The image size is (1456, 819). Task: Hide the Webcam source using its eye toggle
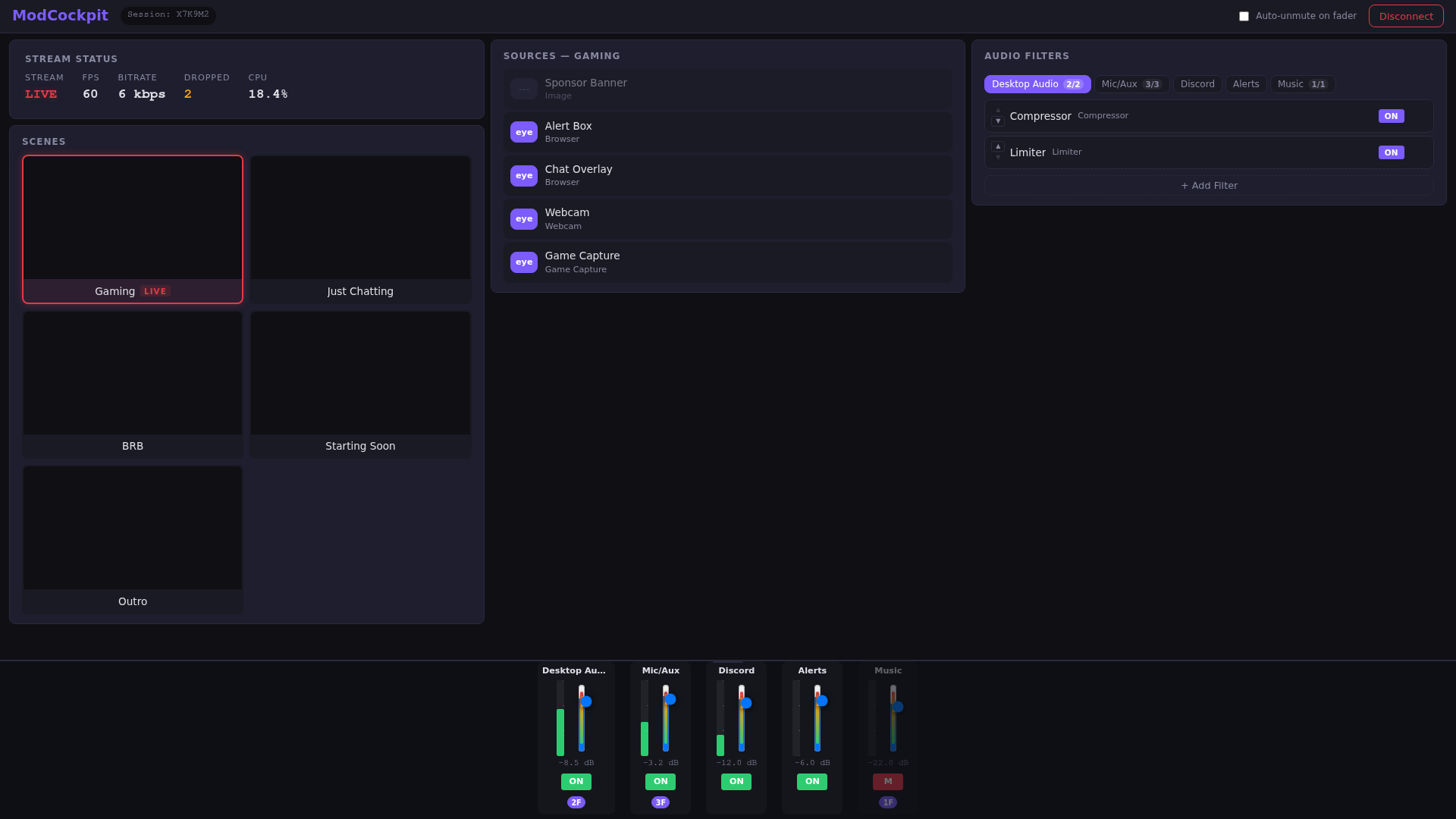click(524, 218)
